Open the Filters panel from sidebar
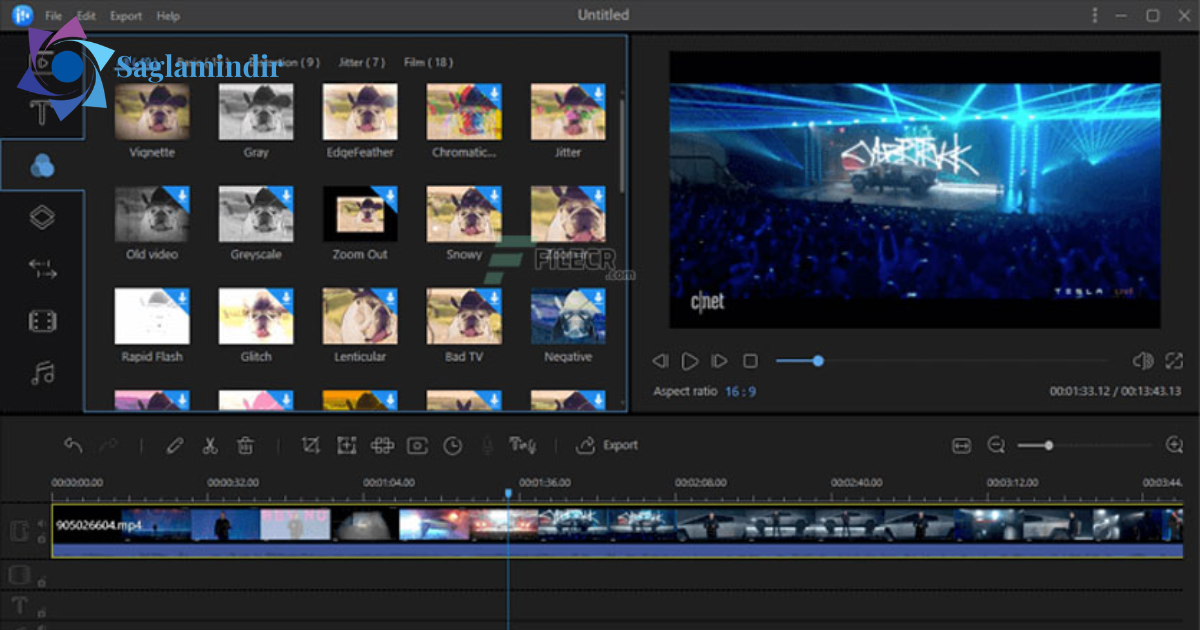The width and height of the screenshot is (1200, 630). tap(42, 166)
